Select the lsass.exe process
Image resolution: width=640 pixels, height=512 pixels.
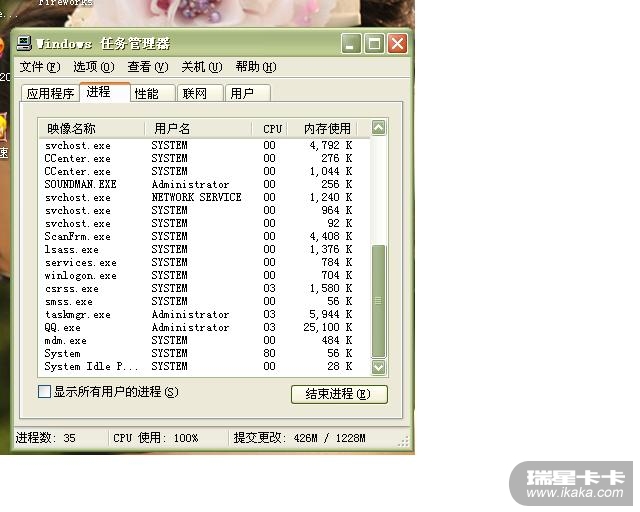pos(204,249)
